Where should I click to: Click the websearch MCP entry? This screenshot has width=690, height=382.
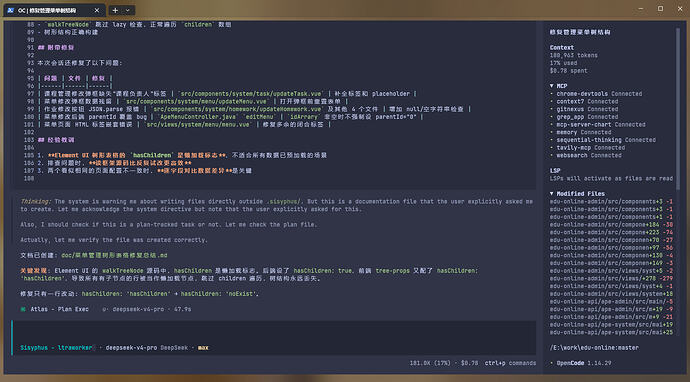pos(586,155)
